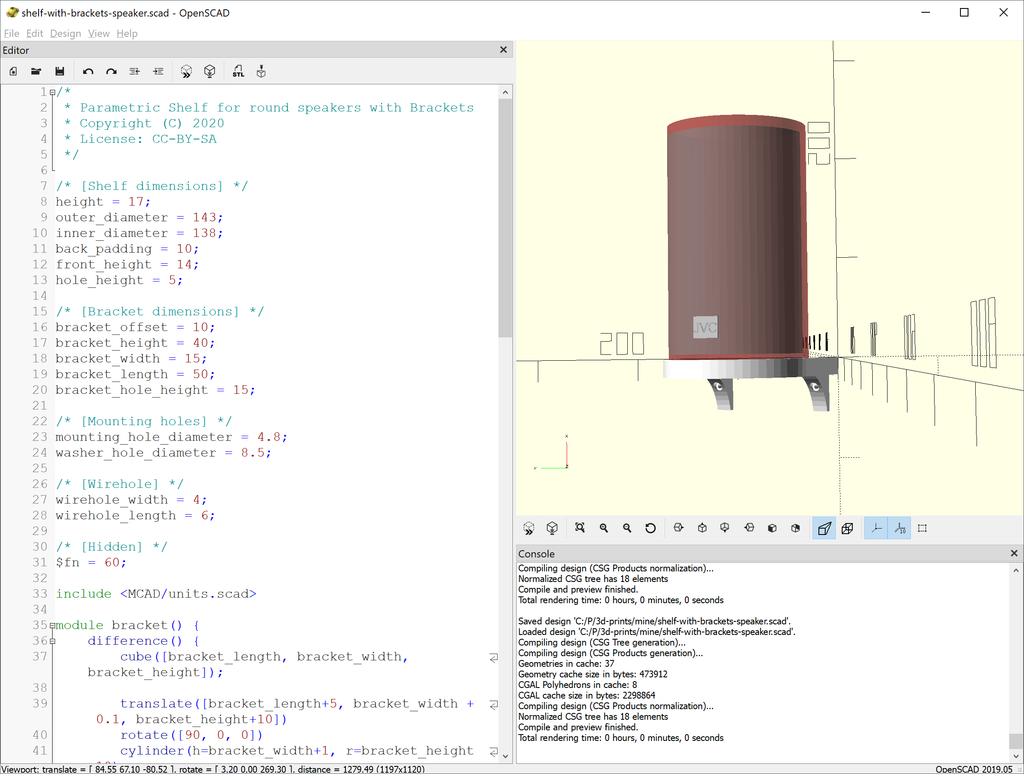Collapse the header comment fold at line 1

(x=52, y=93)
